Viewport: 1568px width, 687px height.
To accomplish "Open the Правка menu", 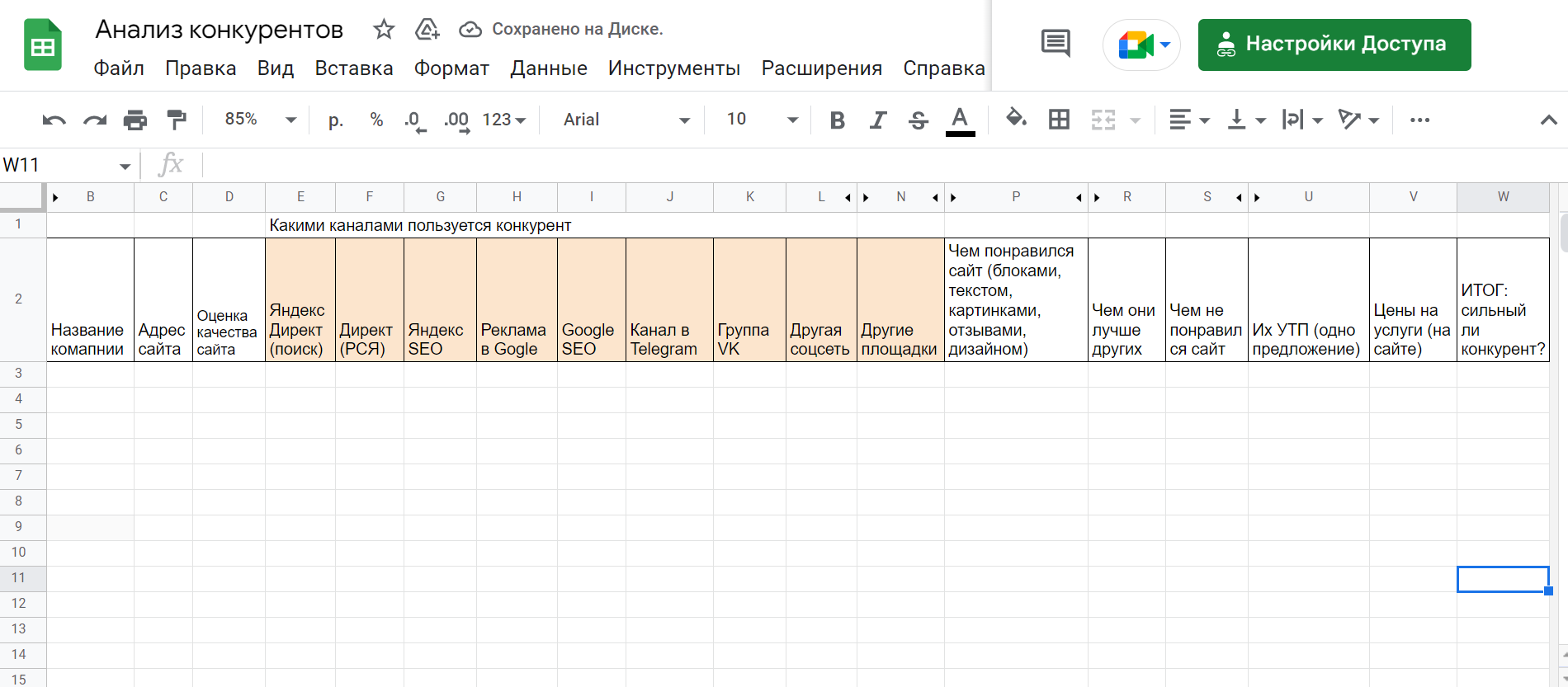I will (201, 68).
